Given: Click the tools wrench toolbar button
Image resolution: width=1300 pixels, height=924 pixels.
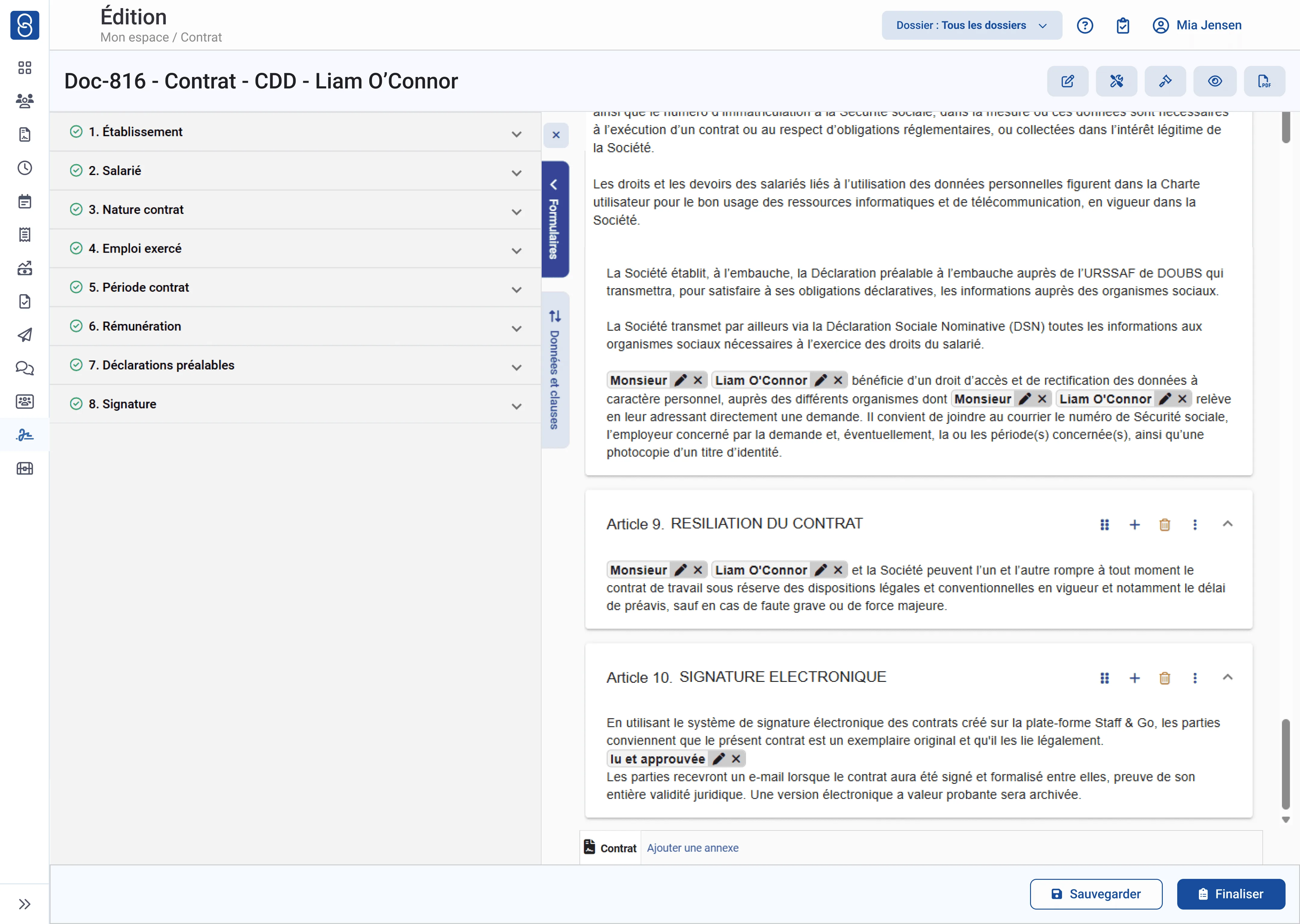Looking at the screenshot, I should [1117, 82].
